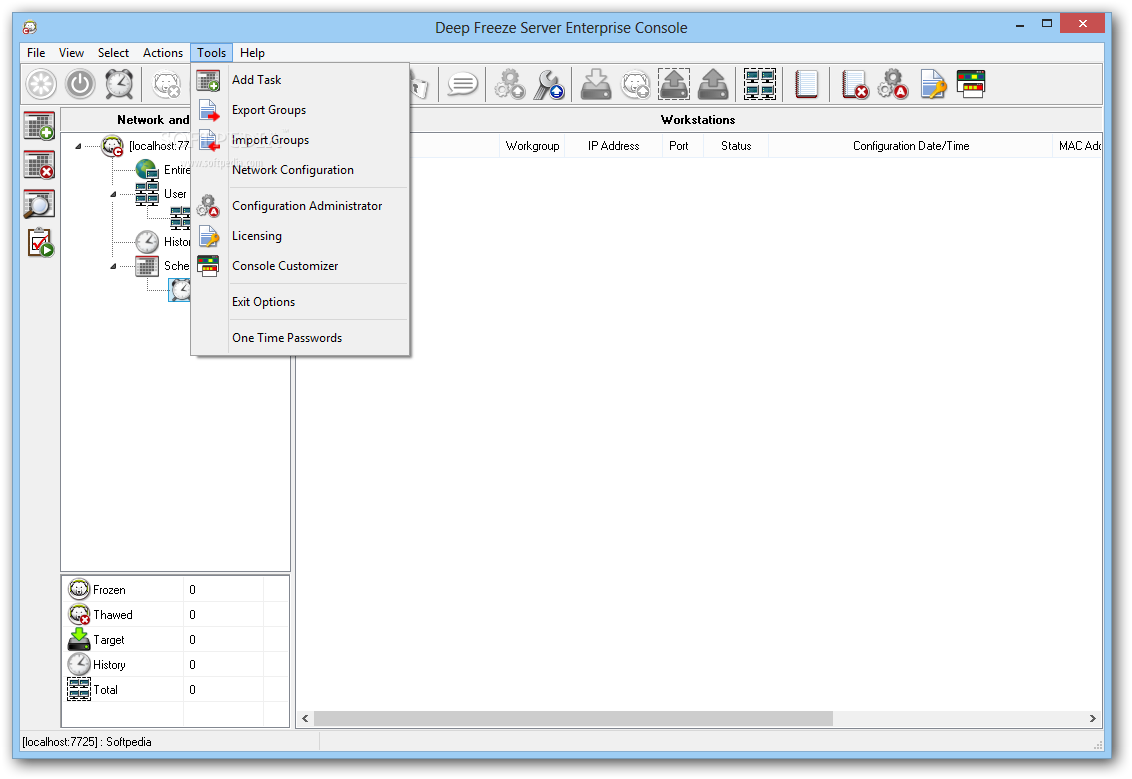This screenshot has height=779, width=1132.
Task: Click sidebar clipboard with play arrow icon
Action: [40, 243]
